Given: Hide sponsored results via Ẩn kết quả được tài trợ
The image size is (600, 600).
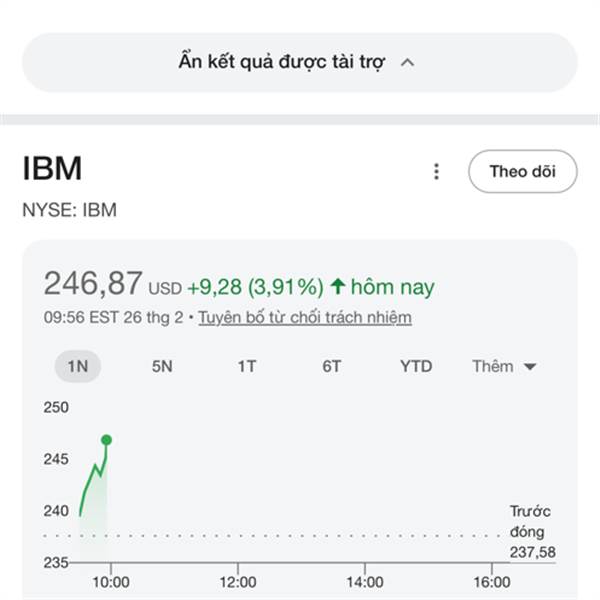Looking at the screenshot, I should click(x=282, y=62).
